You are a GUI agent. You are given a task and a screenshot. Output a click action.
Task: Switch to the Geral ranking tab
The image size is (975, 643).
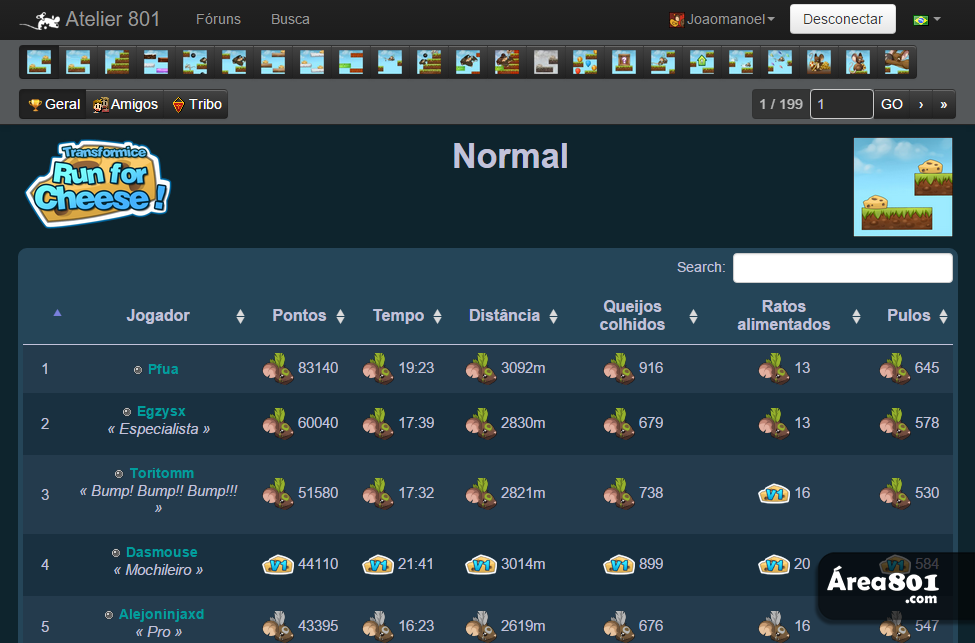(x=54, y=104)
